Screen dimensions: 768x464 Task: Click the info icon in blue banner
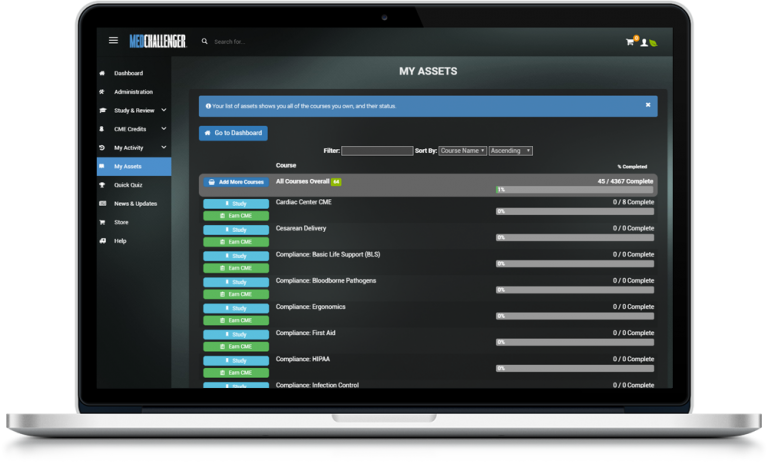[208, 106]
